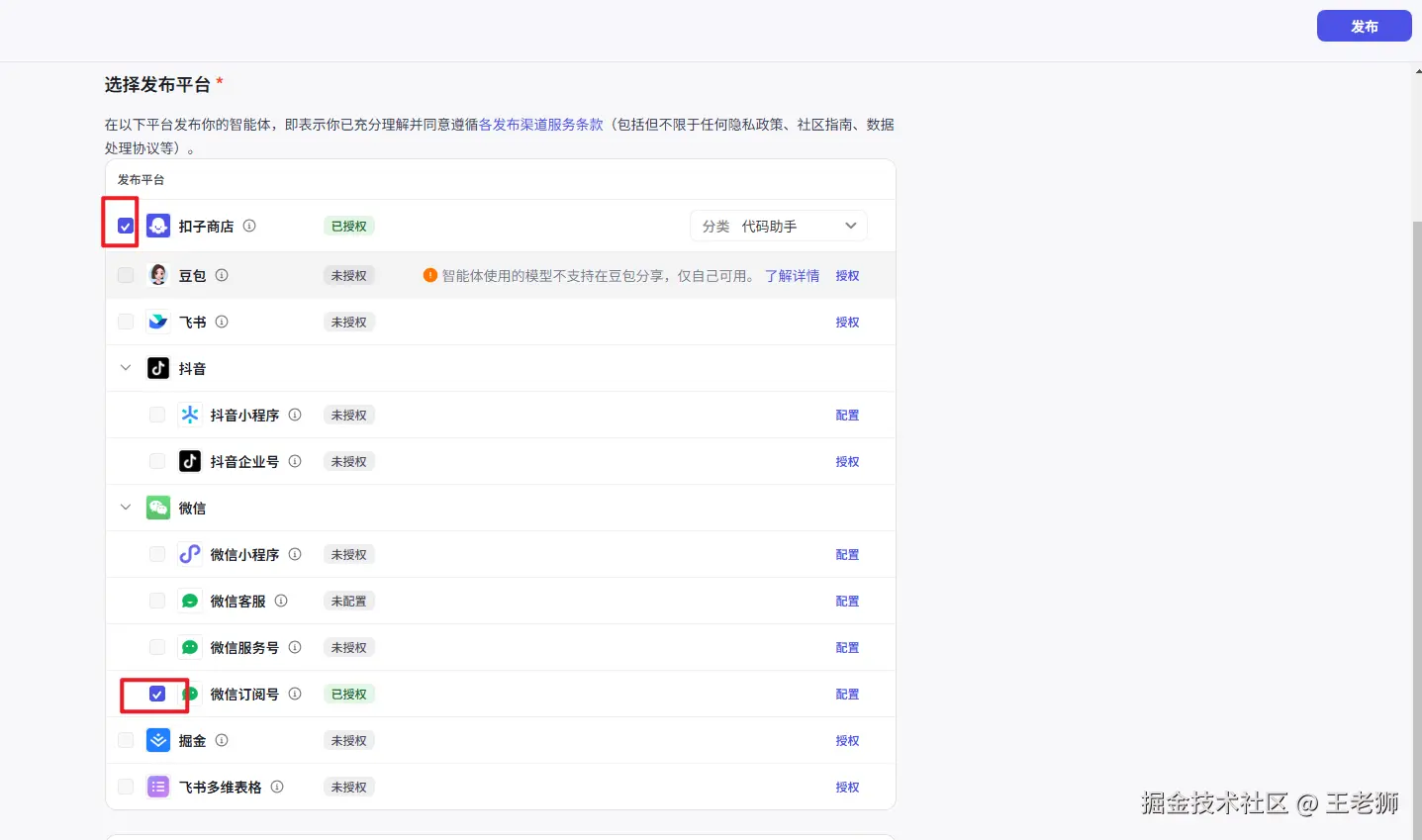
Task: Click 已授权 badge in 扣子商店 row
Action: pyautogui.click(x=349, y=226)
